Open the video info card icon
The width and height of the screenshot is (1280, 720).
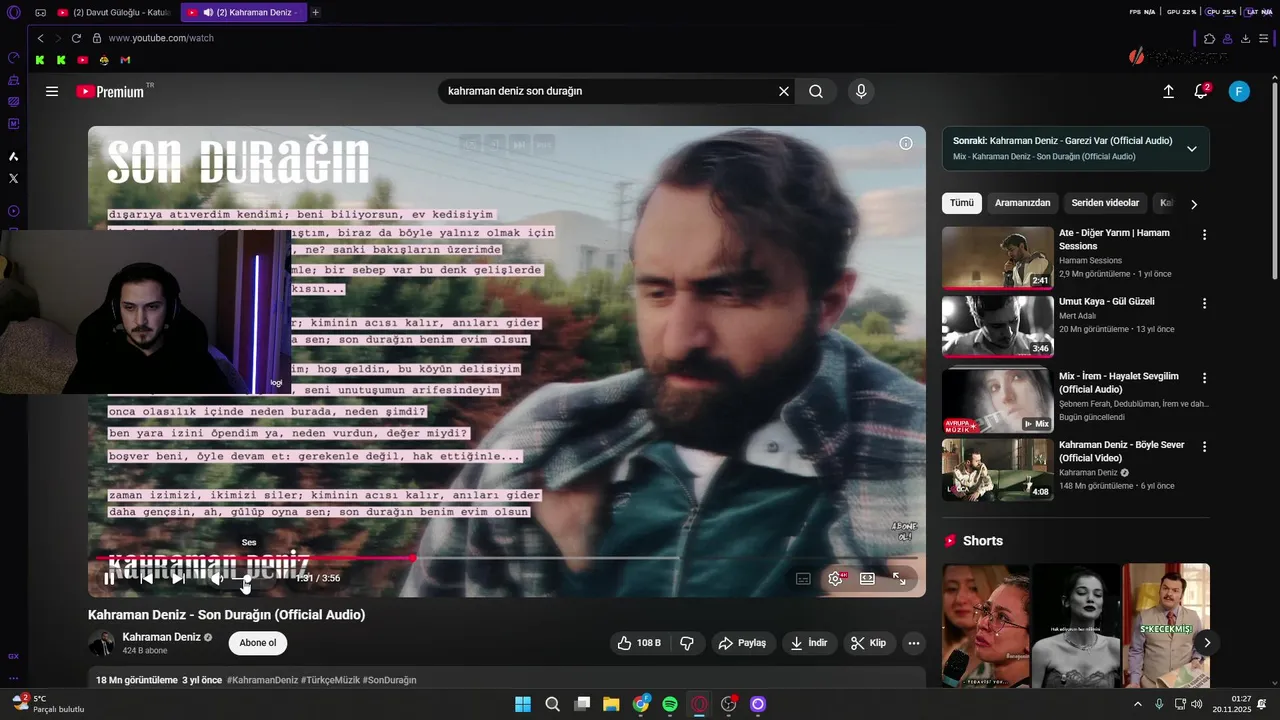coord(906,143)
